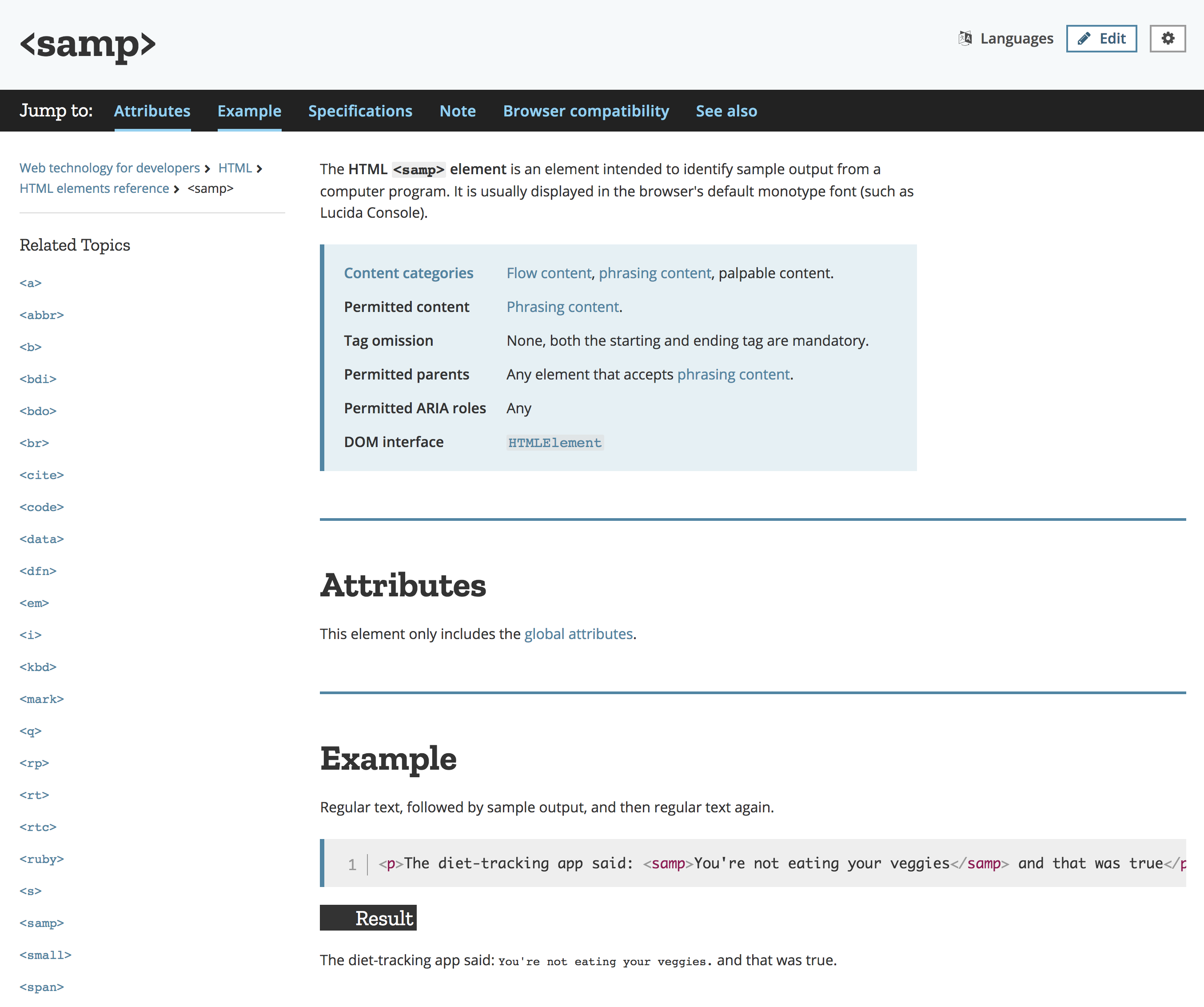Click inside the example code block
The height and width of the screenshot is (1007, 1204).
point(746,863)
